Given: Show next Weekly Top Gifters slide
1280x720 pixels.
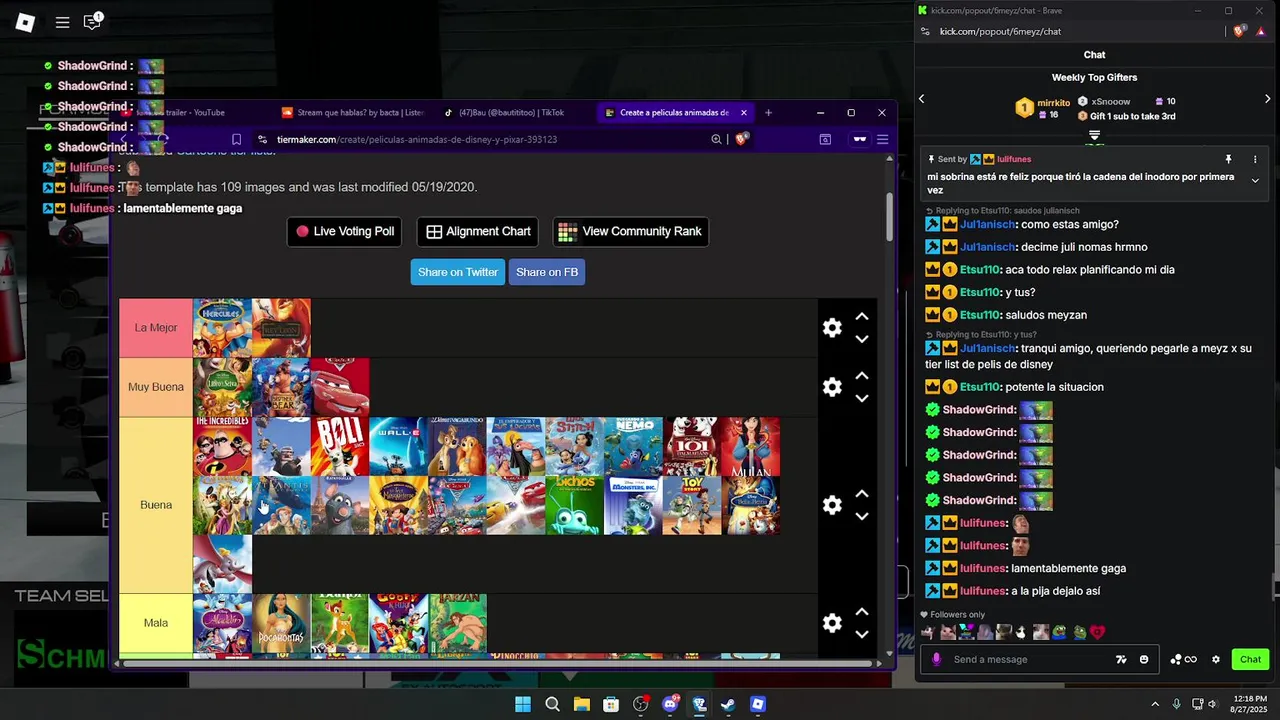Looking at the screenshot, I should (1267, 99).
